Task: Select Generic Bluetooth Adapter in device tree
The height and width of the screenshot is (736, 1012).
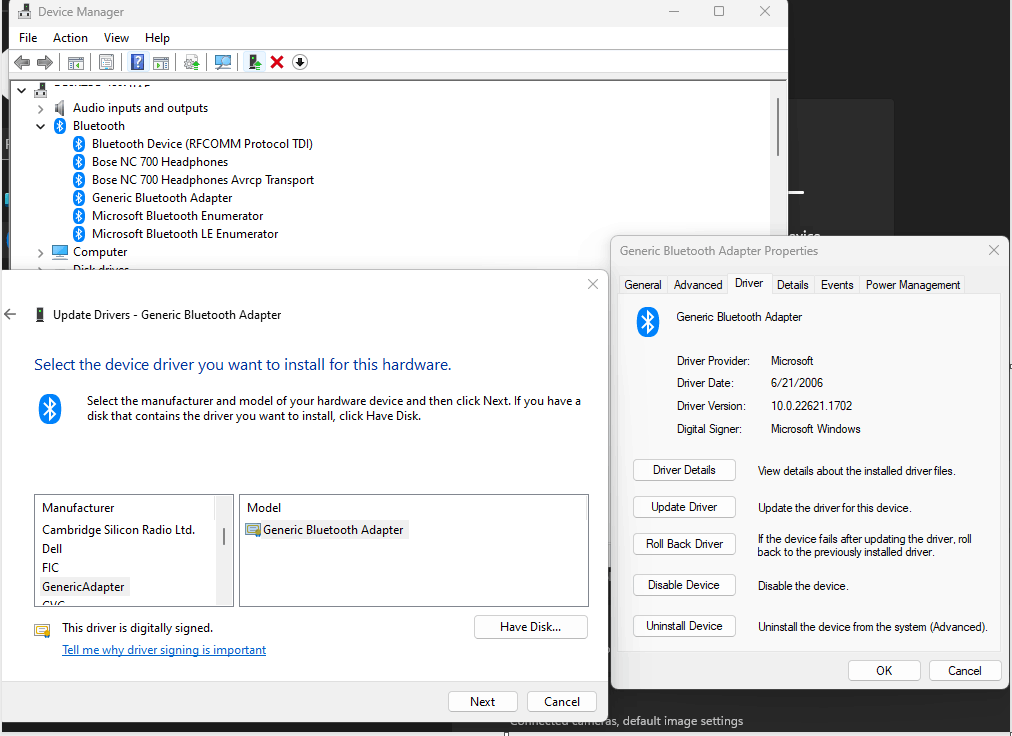Action: [x=162, y=198]
